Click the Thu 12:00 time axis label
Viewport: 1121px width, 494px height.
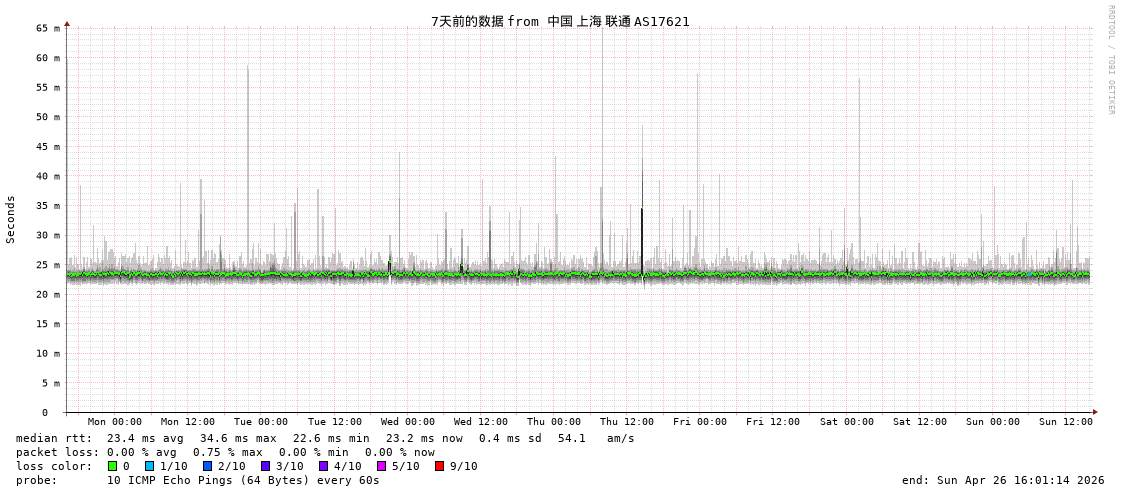pyautogui.click(x=627, y=422)
